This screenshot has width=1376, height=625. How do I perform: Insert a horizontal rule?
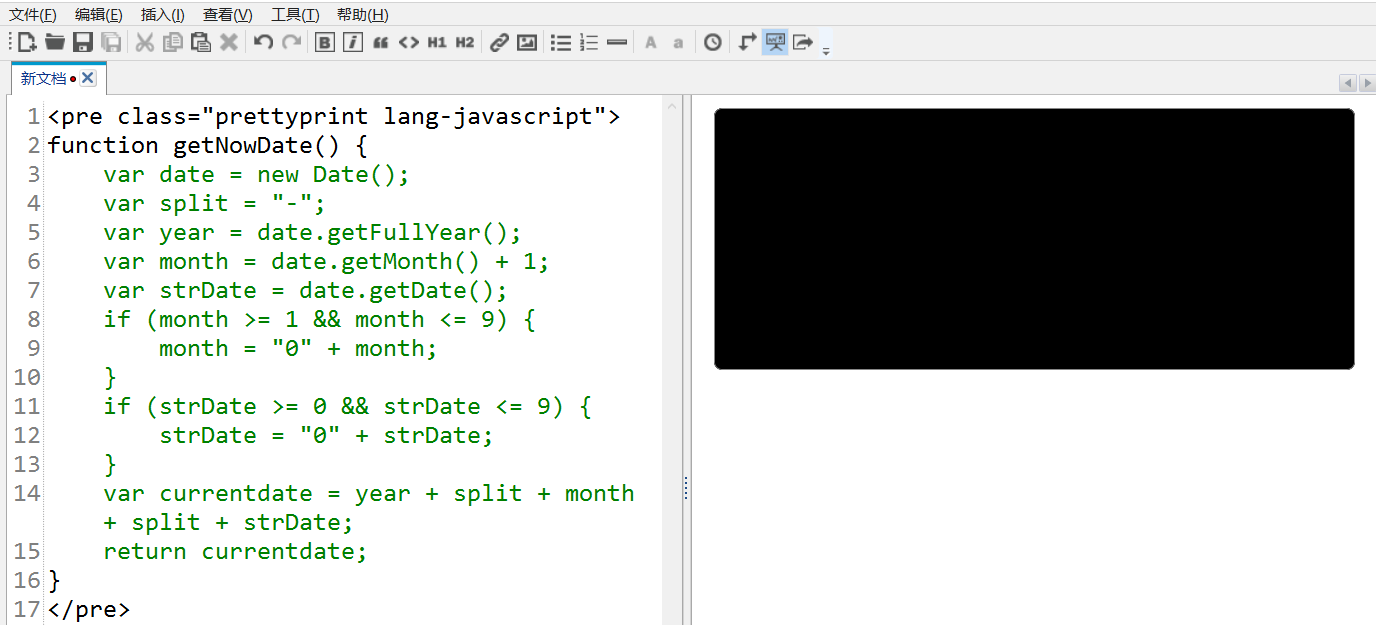tap(617, 42)
